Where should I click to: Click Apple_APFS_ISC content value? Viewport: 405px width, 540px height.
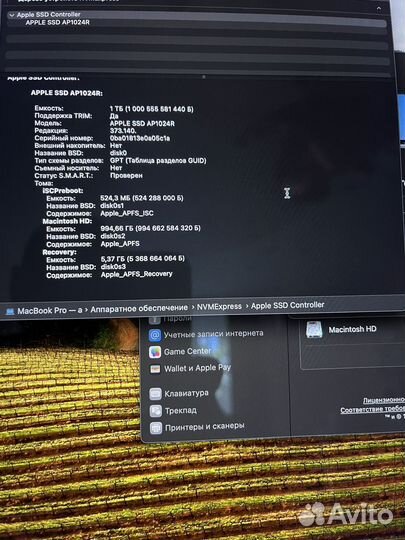(x=127, y=213)
